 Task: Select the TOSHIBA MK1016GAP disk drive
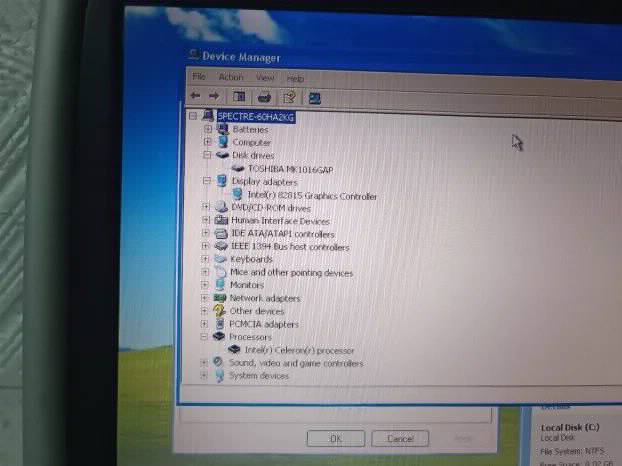pyautogui.click(x=290, y=169)
